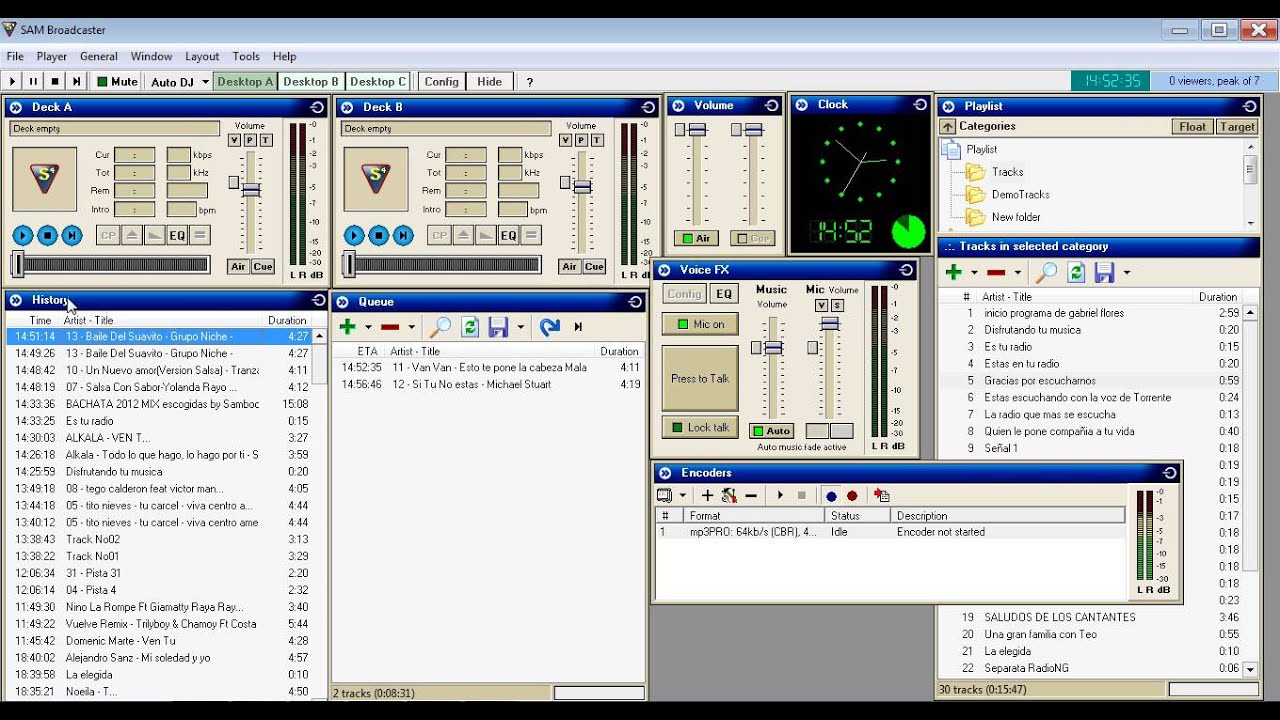
Task: Open the Auto DJ dropdown arrow
Action: pyautogui.click(x=205, y=82)
